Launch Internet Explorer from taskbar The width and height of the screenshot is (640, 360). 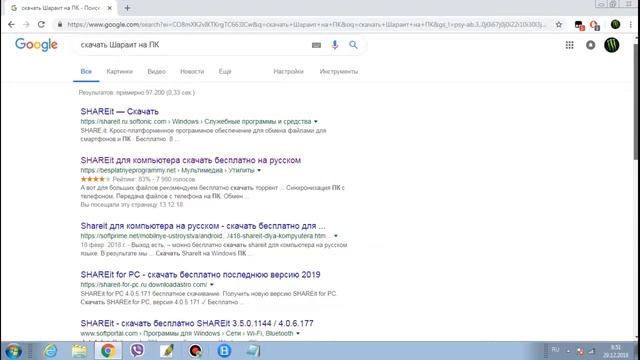[51, 351]
